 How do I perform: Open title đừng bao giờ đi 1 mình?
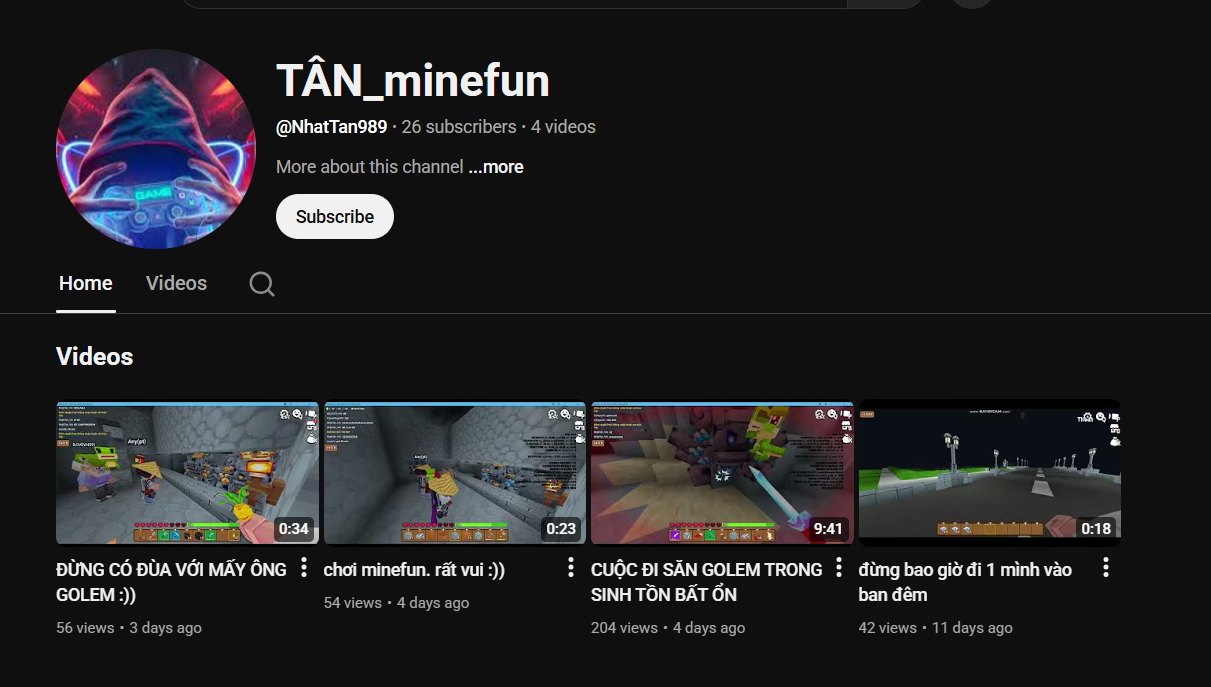coord(964,582)
